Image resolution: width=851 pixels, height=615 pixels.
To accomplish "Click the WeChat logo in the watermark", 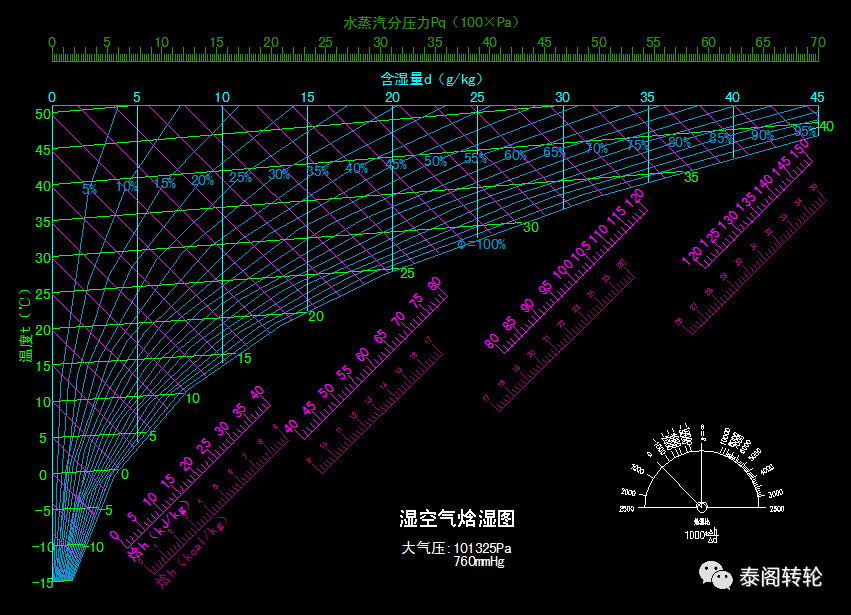I will pyautogui.click(x=715, y=575).
